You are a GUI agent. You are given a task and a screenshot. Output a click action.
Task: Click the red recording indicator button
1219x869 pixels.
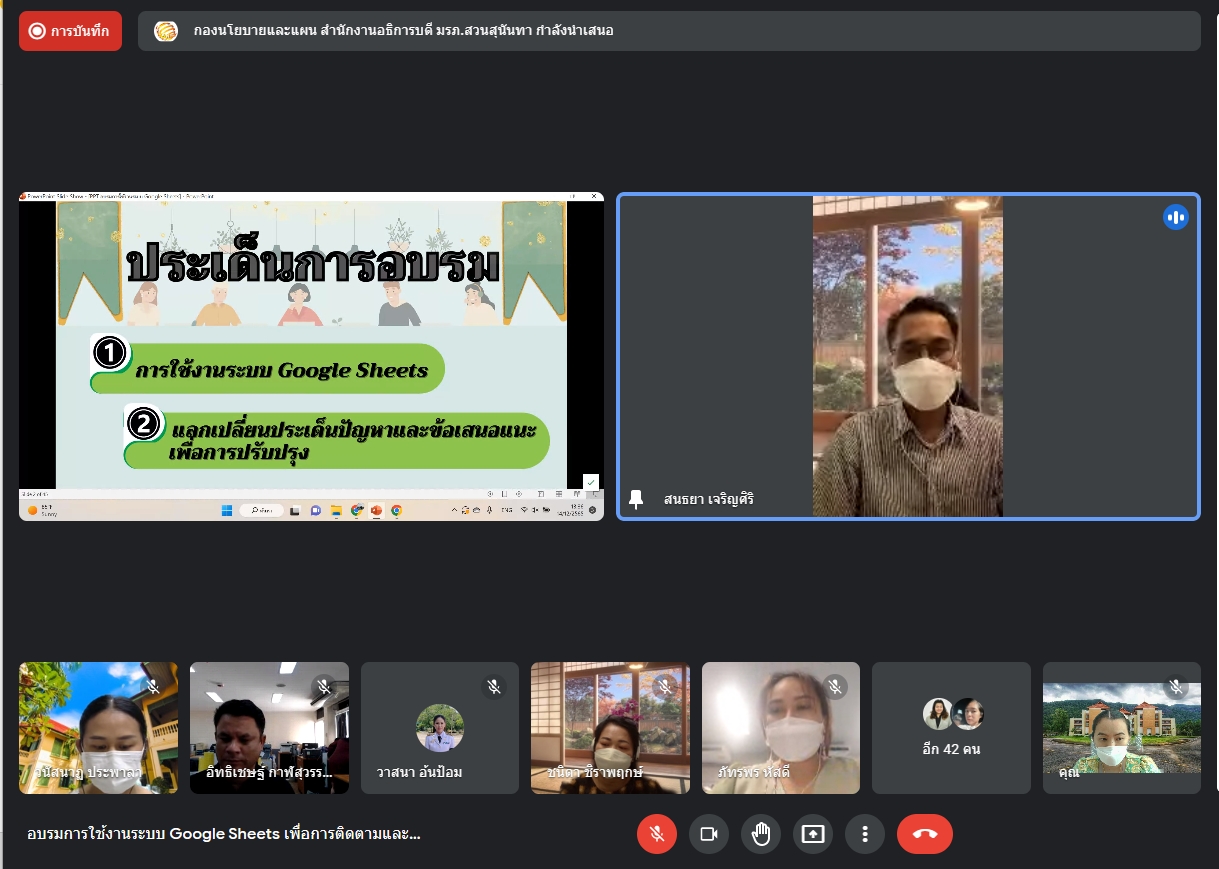(70, 31)
